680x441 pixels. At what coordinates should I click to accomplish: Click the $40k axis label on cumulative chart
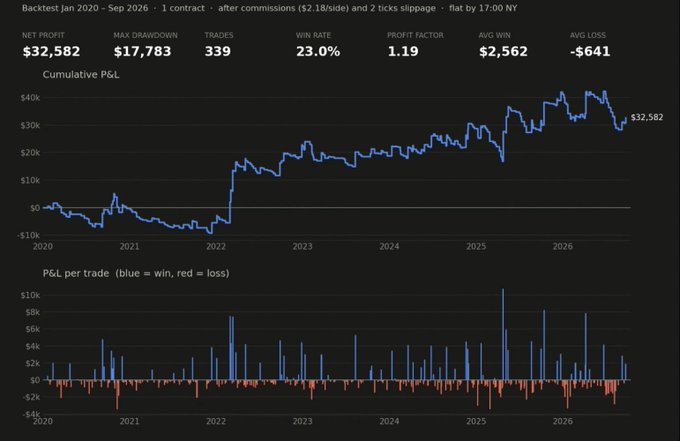tap(30, 98)
